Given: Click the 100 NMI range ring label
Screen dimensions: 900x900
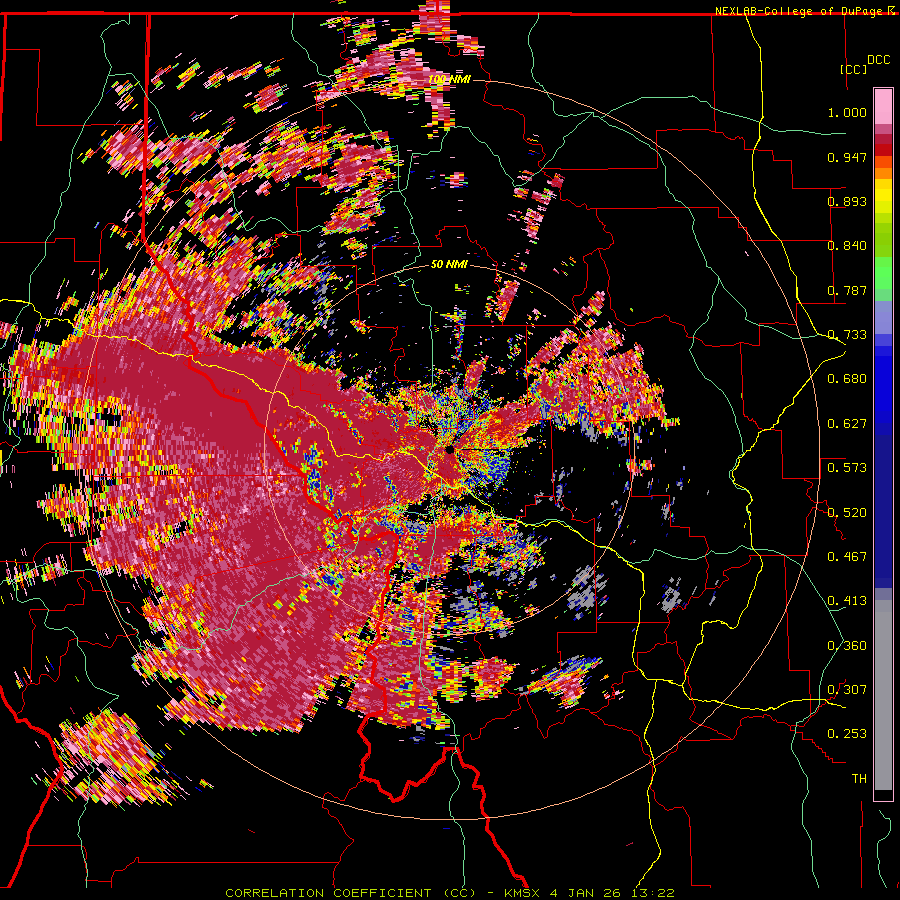Looking at the screenshot, I should tap(449, 79).
